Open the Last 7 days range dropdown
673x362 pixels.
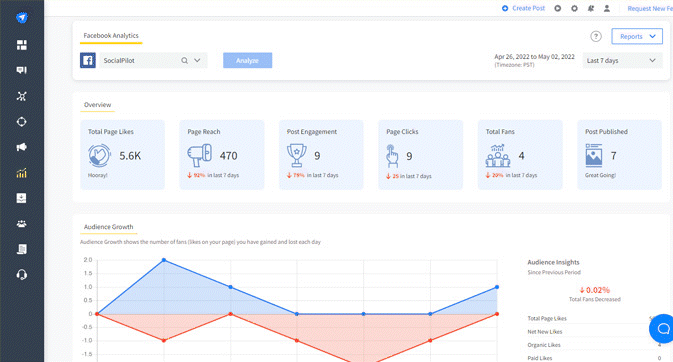pyautogui.click(x=622, y=61)
